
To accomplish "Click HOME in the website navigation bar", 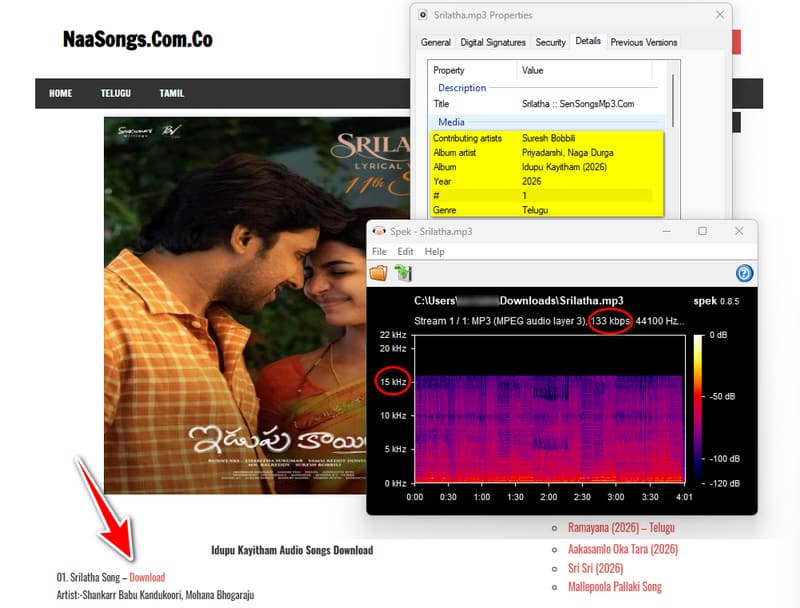I will (60, 93).
